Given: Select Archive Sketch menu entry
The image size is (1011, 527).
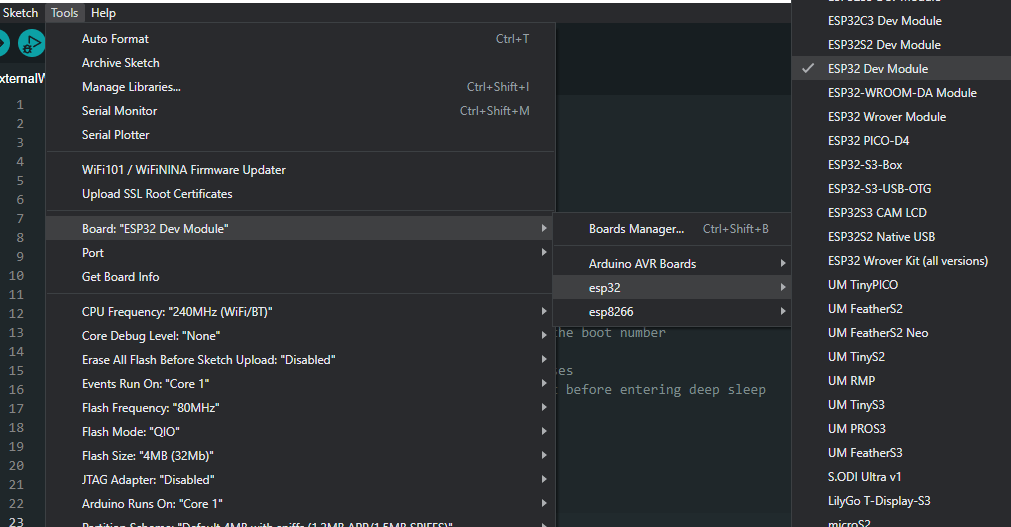Looking at the screenshot, I should tap(300, 63).
